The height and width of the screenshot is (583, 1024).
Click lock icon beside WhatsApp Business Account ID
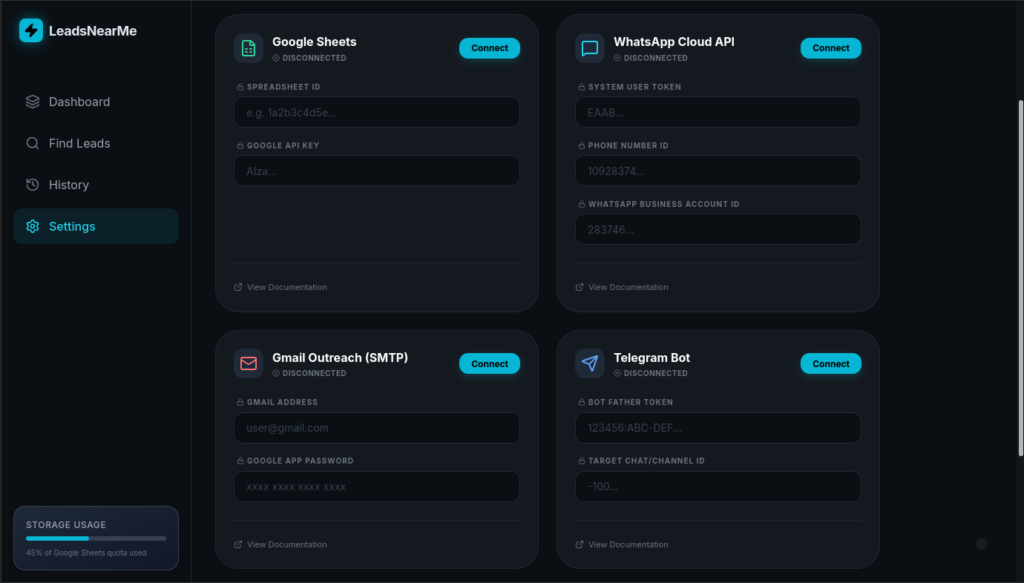(x=581, y=204)
